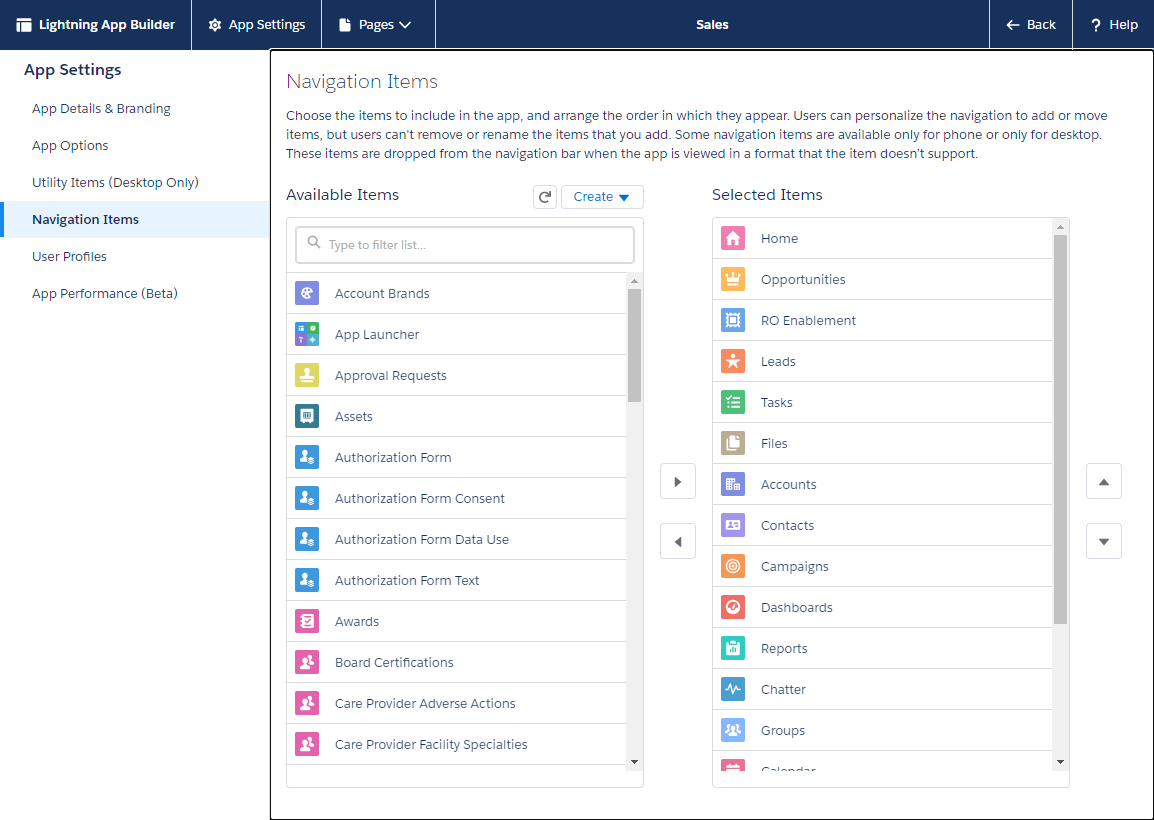Image resolution: width=1154 pixels, height=820 pixels.
Task: Open User Profiles settings
Action: coord(69,256)
